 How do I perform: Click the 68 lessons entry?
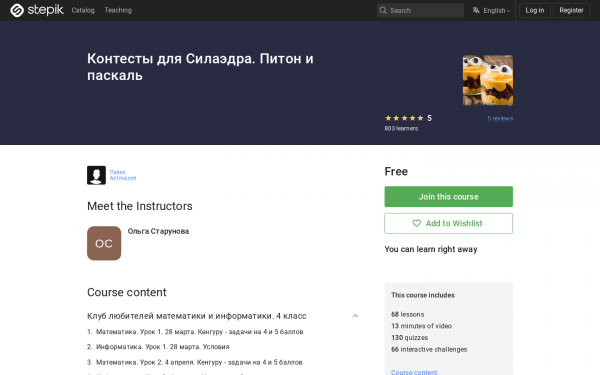point(408,315)
